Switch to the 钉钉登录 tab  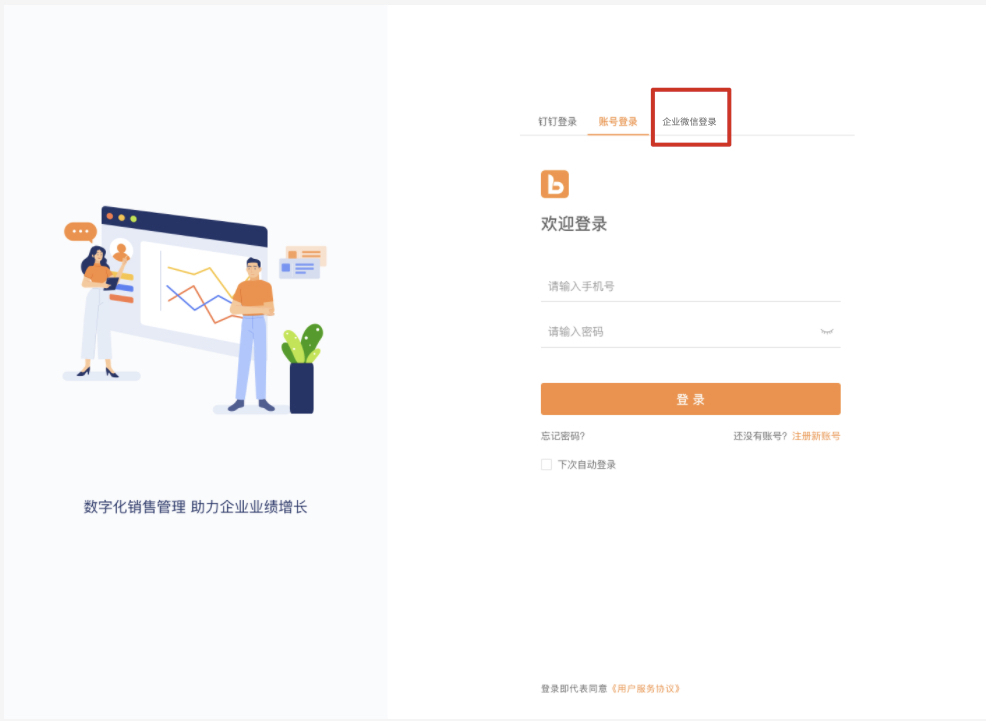pos(557,122)
